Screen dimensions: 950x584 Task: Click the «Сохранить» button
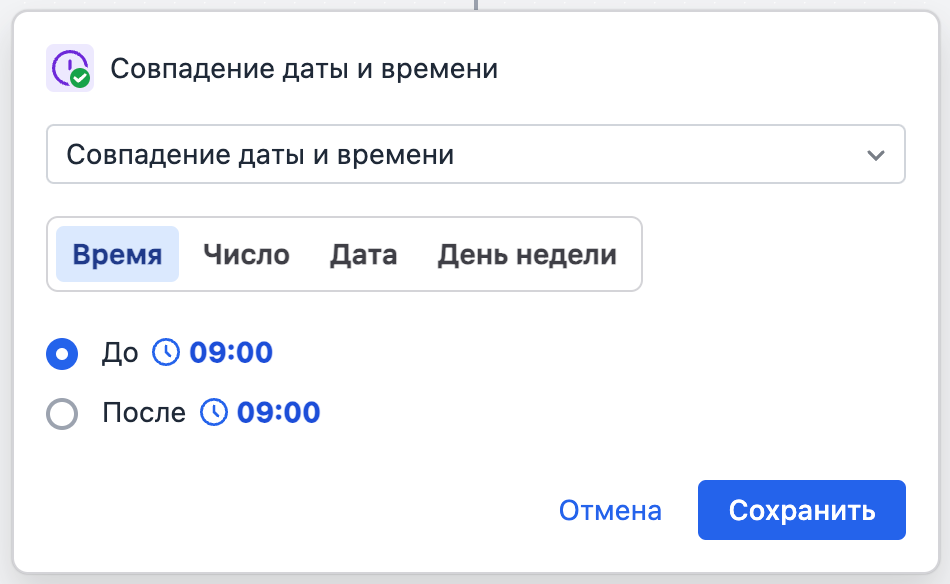pos(801,510)
